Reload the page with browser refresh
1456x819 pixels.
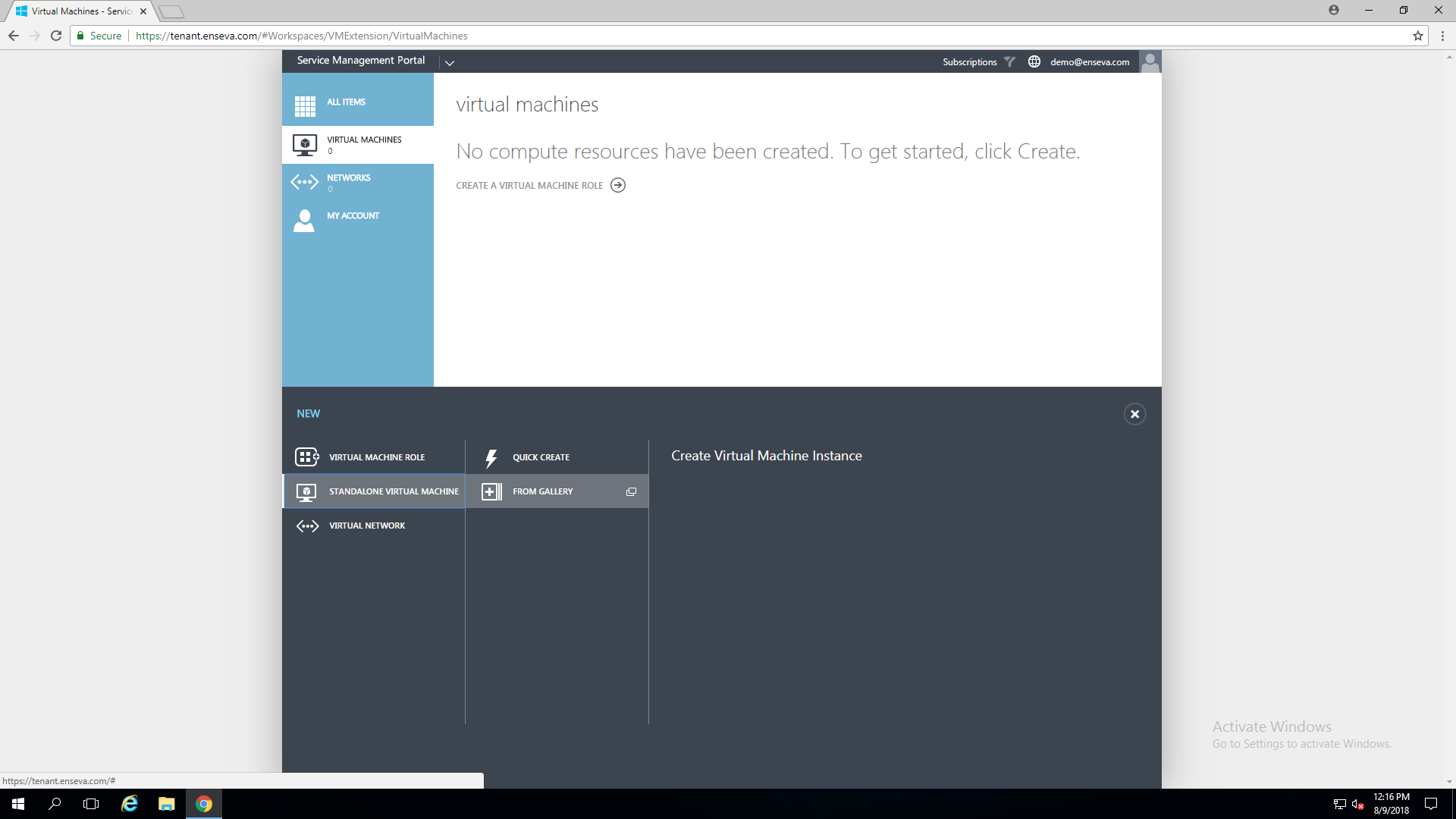point(56,36)
